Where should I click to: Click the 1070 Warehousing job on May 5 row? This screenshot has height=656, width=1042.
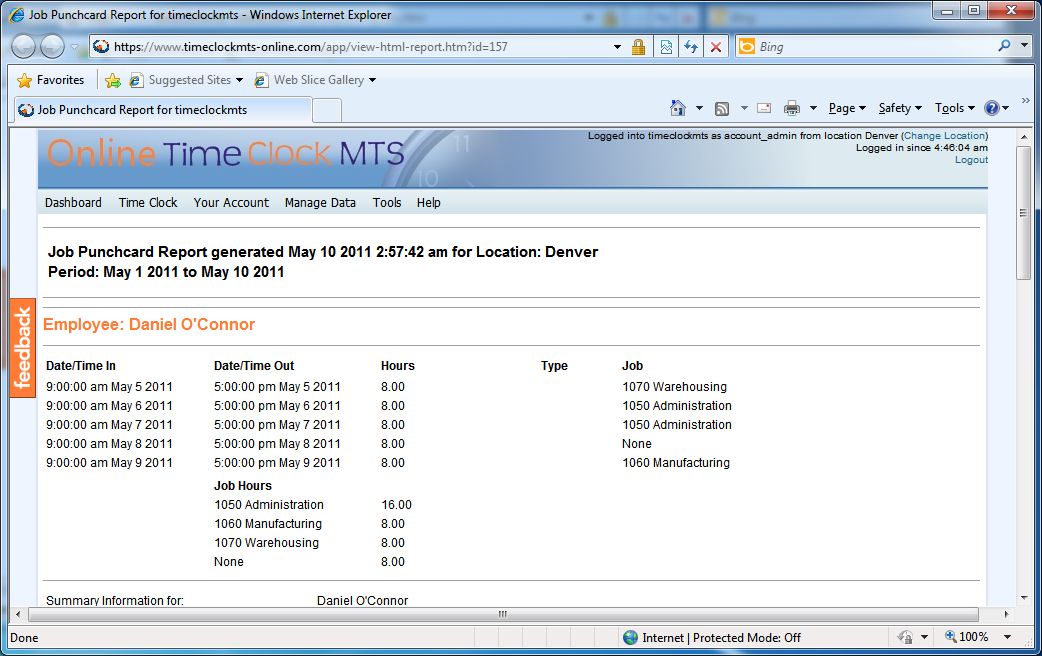(675, 387)
